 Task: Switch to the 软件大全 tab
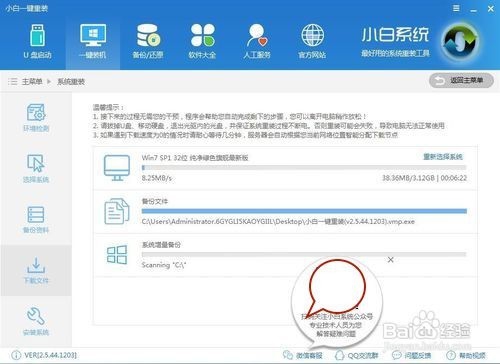pyautogui.click(x=202, y=41)
